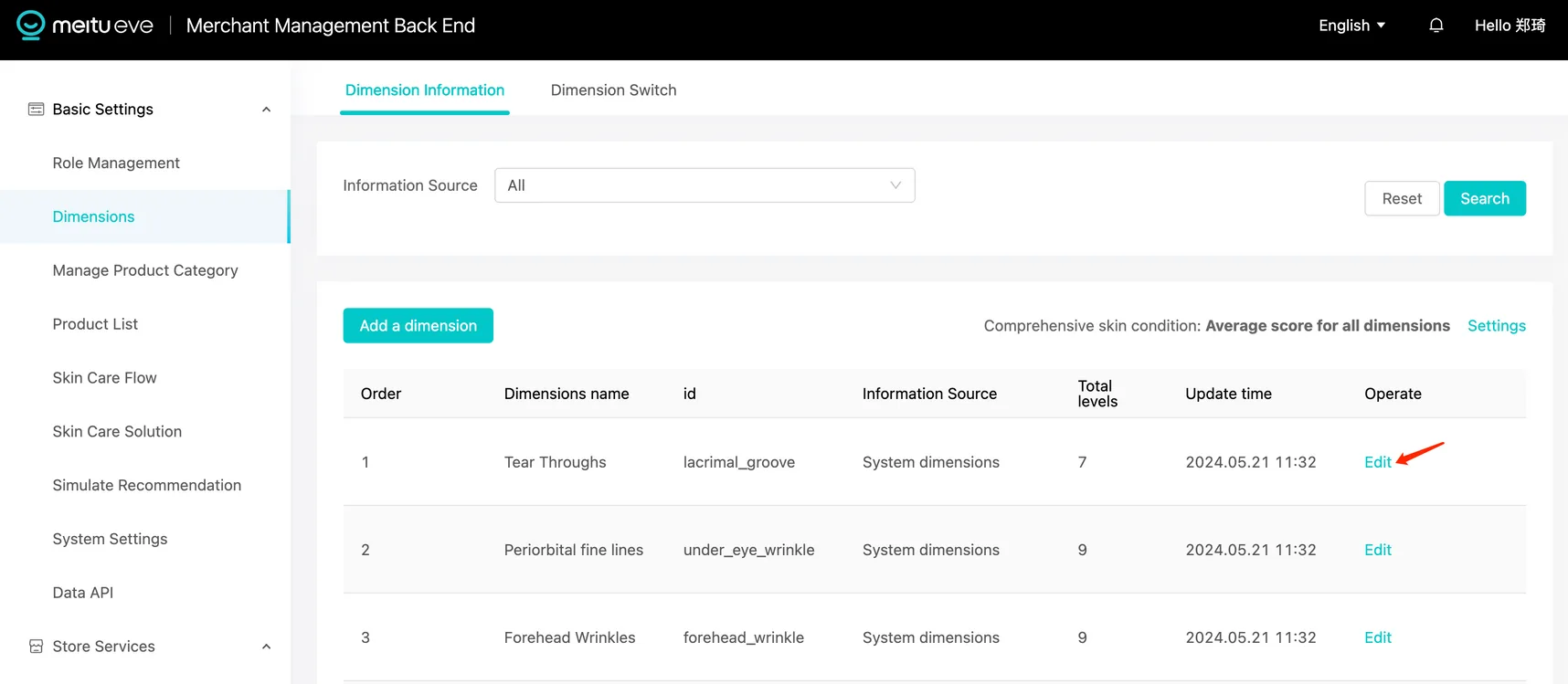Open Simulate Recommendation
Viewport: 1568px width, 684px height.
point(147,486)
